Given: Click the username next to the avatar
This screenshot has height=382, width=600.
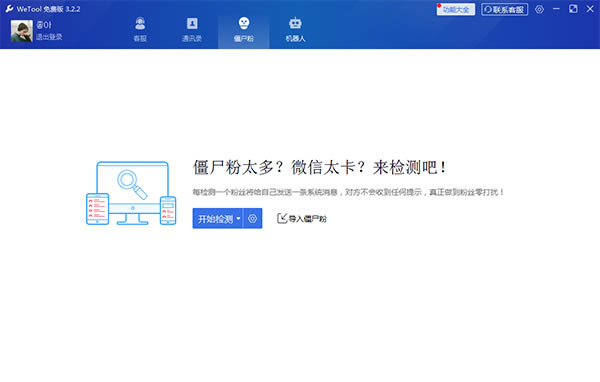Looking at the screenshot, I should pos(44,25).
